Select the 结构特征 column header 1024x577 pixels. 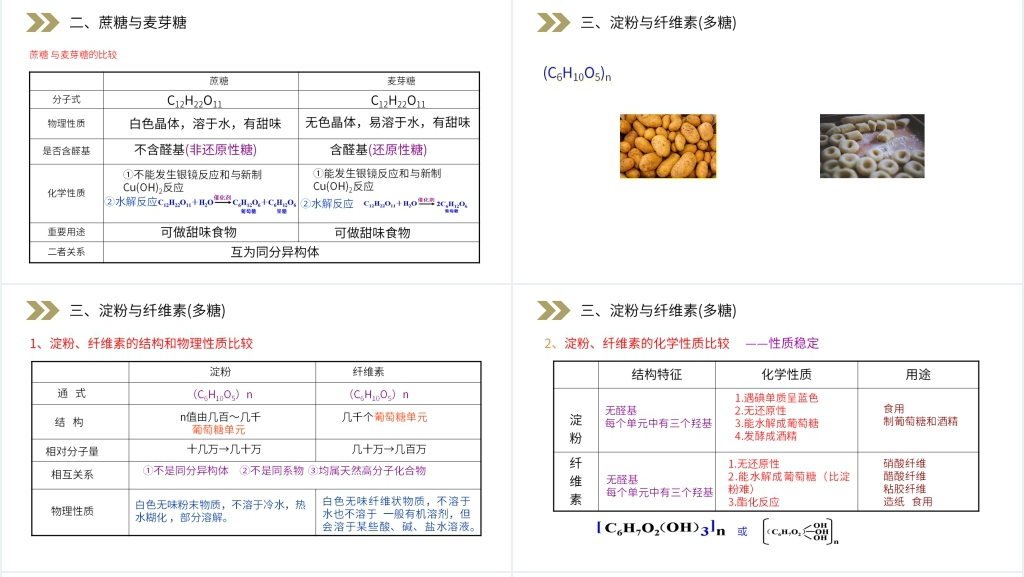coord(656,374)
